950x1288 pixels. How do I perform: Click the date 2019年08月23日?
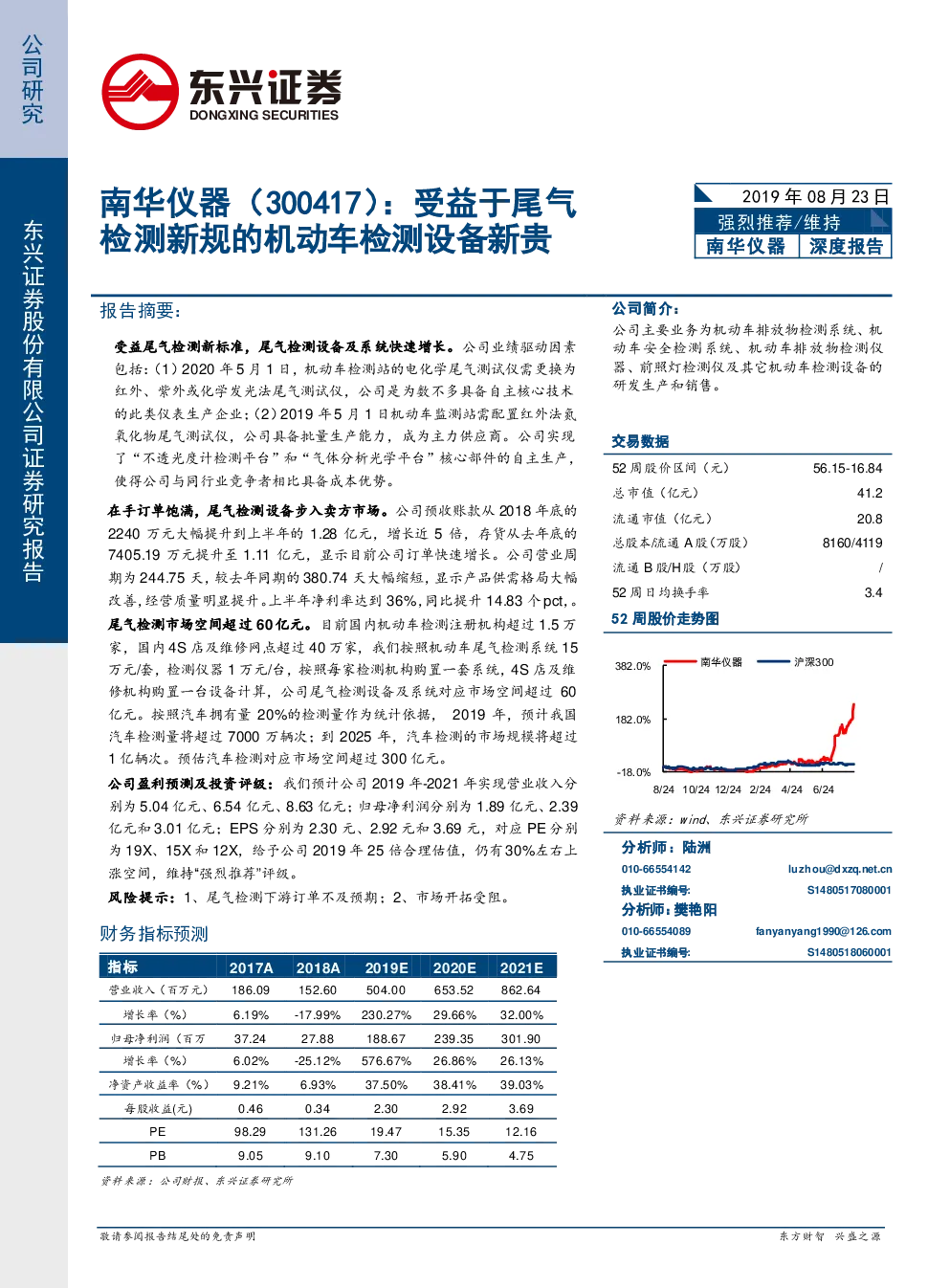pyautogui.click(x=816, y=196)
